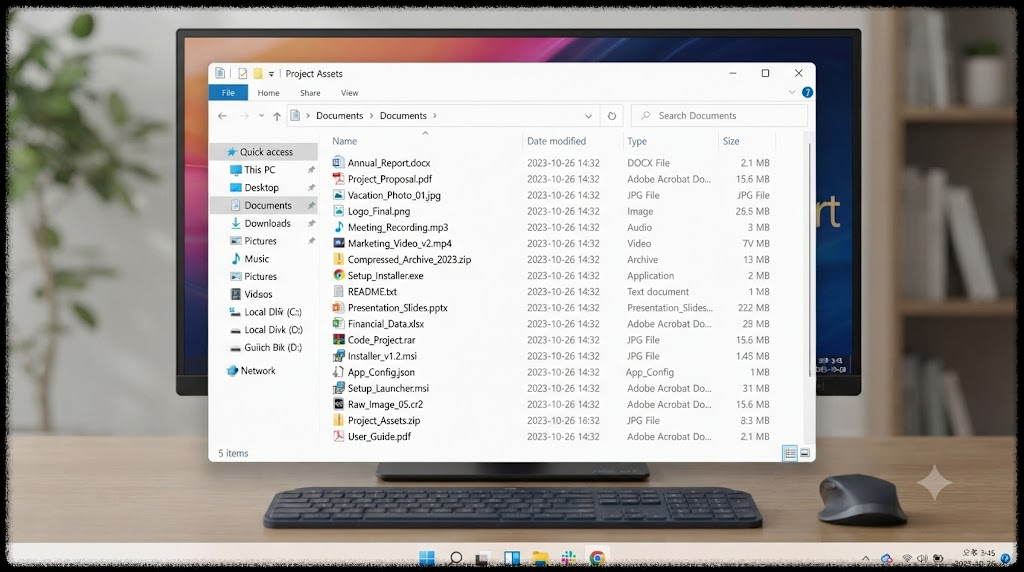The height and width of the screenshot is (572, 1024).
Task: Select the camera icon for Raw_Image_05.cr2
Action: [x=338, y=404]
